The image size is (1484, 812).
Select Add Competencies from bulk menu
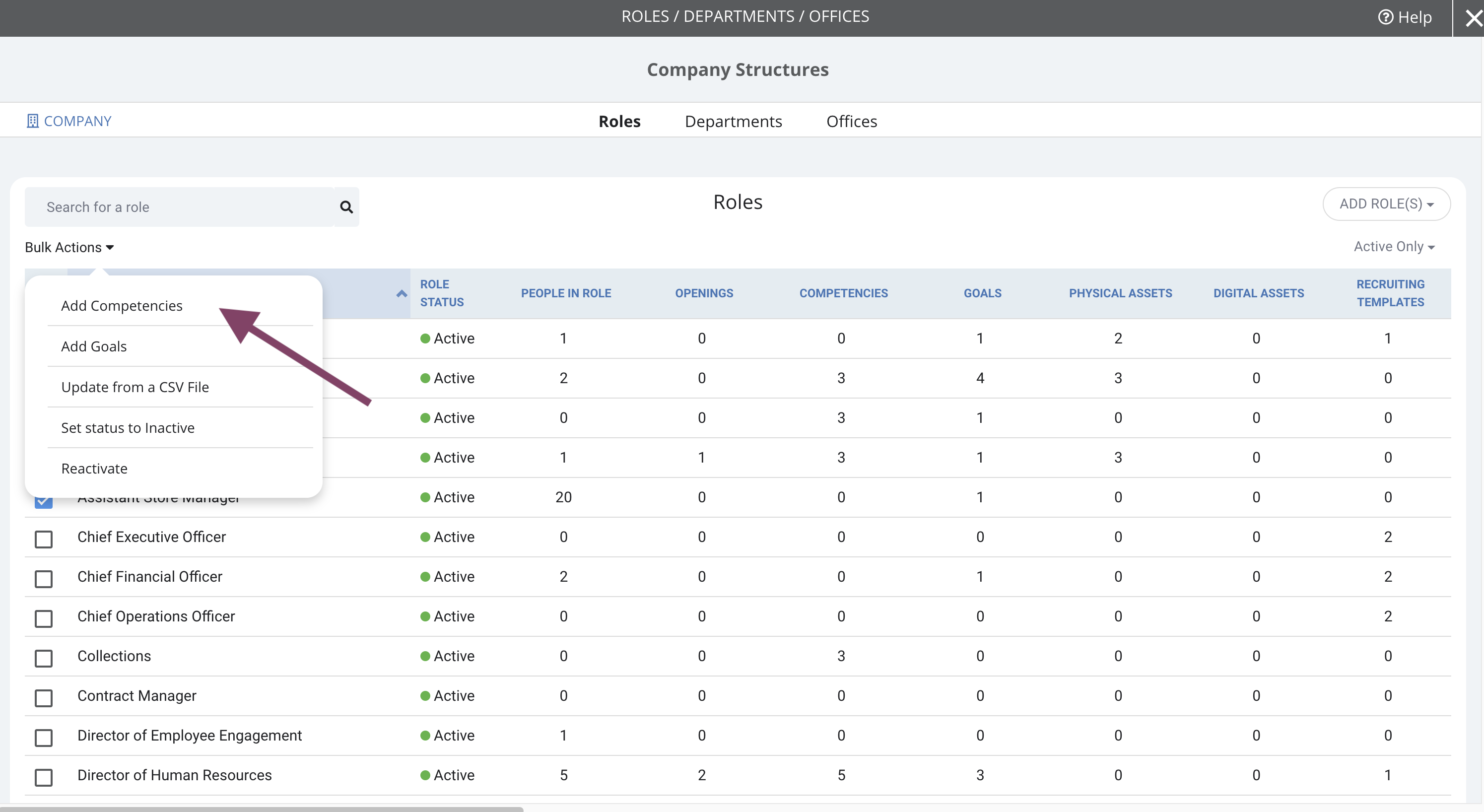tap(122, 305)
